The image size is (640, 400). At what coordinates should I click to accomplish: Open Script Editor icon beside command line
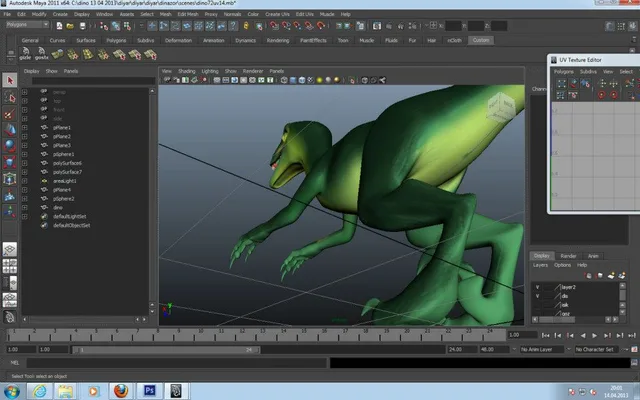634,362
